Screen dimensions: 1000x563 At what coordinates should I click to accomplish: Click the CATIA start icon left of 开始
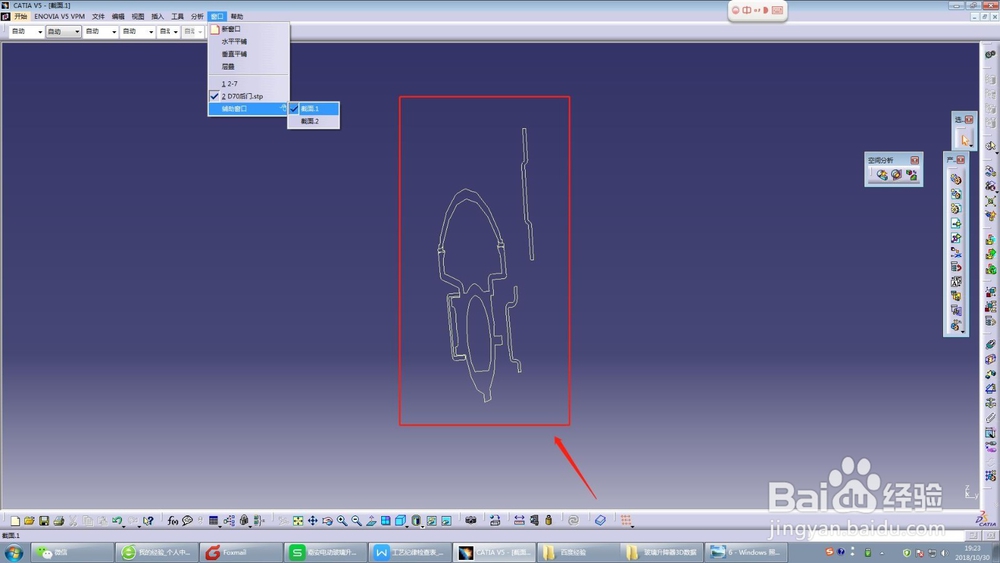coord(6,17)
